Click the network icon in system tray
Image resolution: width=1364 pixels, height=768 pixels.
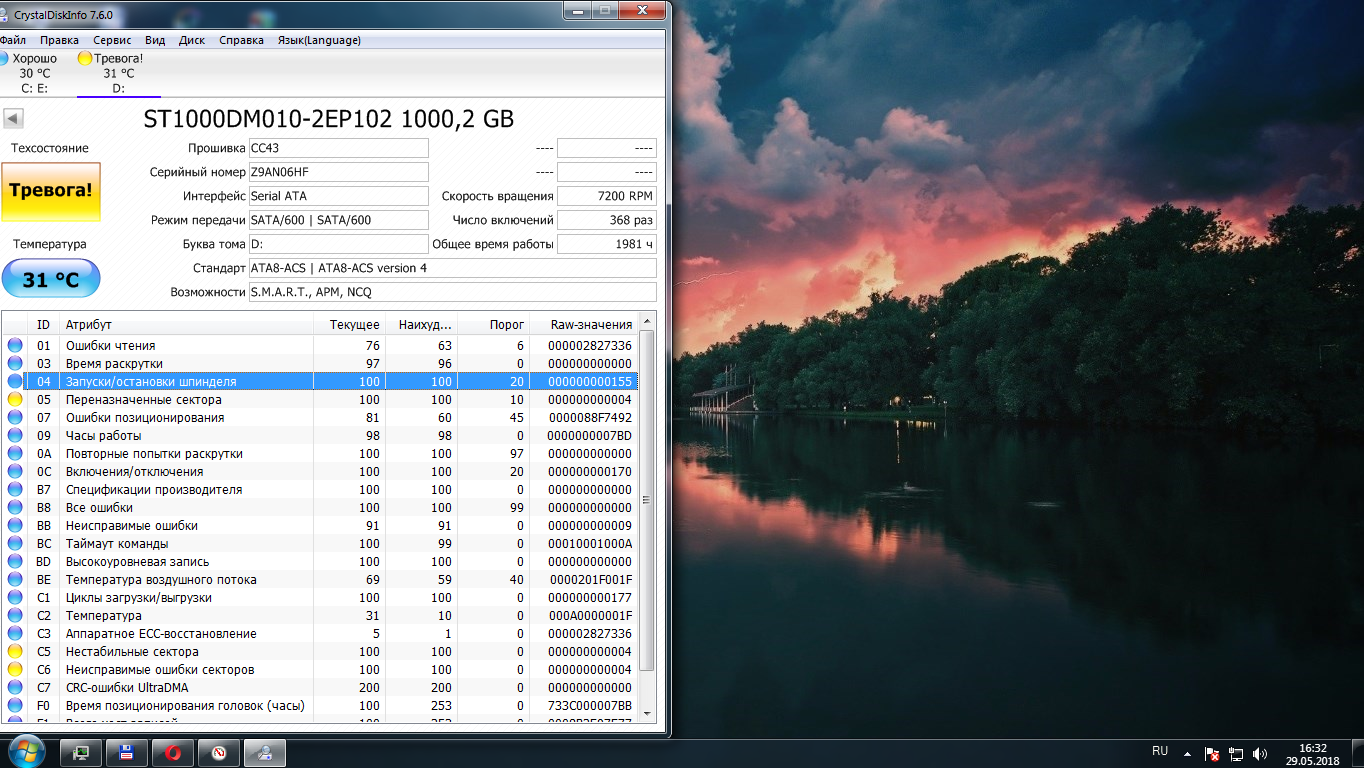1236,753
